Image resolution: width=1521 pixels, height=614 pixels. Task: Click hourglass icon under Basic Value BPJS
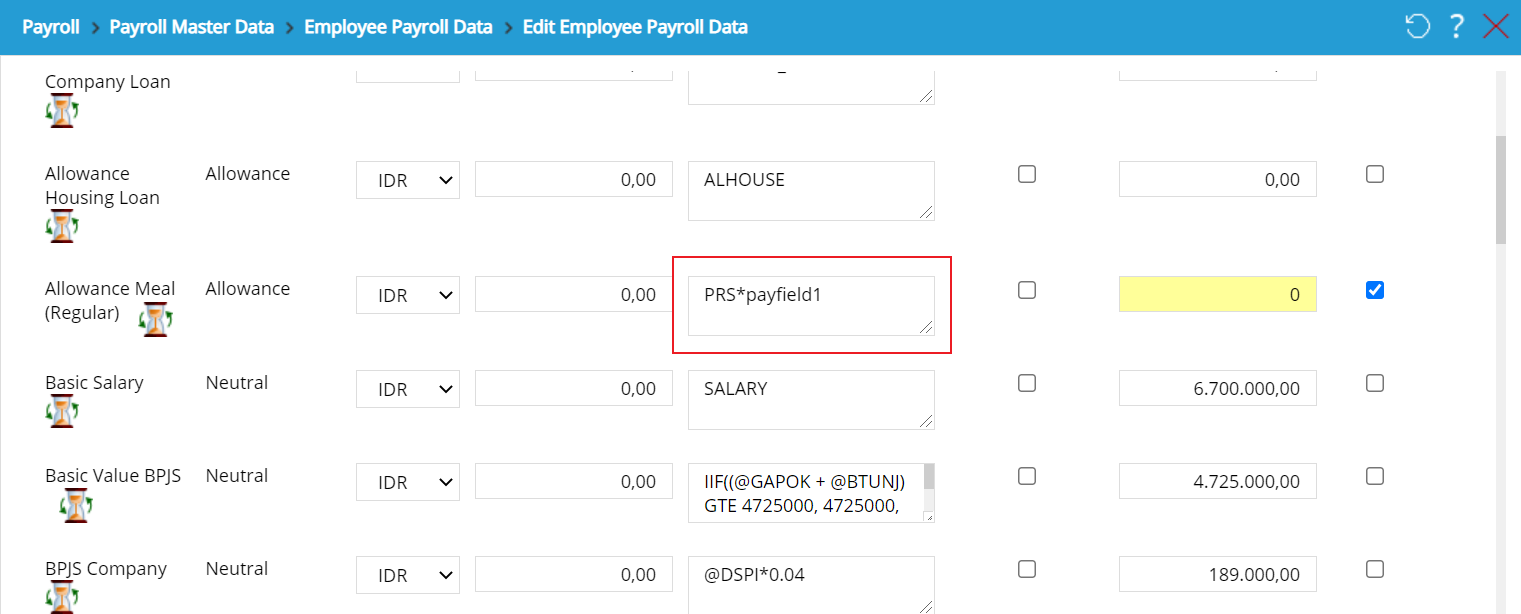[75, 504]
